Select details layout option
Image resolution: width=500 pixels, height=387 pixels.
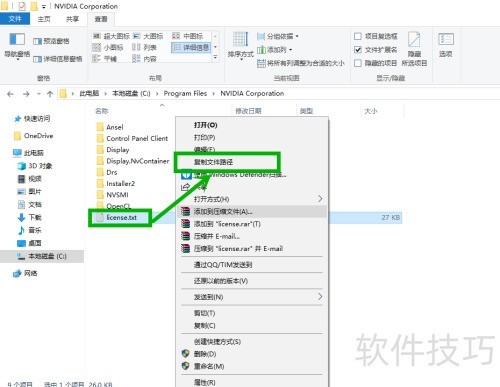pyautogui.click(x=191, y=47)
